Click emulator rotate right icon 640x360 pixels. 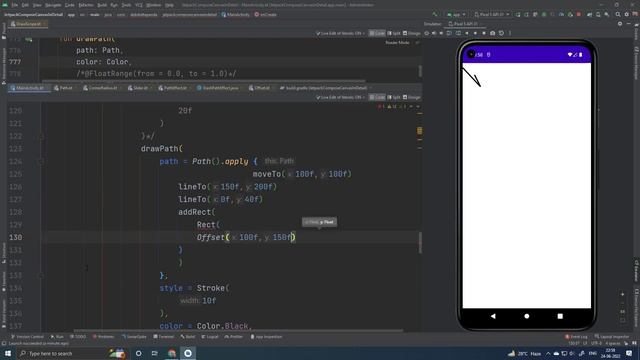click(458, 33)
